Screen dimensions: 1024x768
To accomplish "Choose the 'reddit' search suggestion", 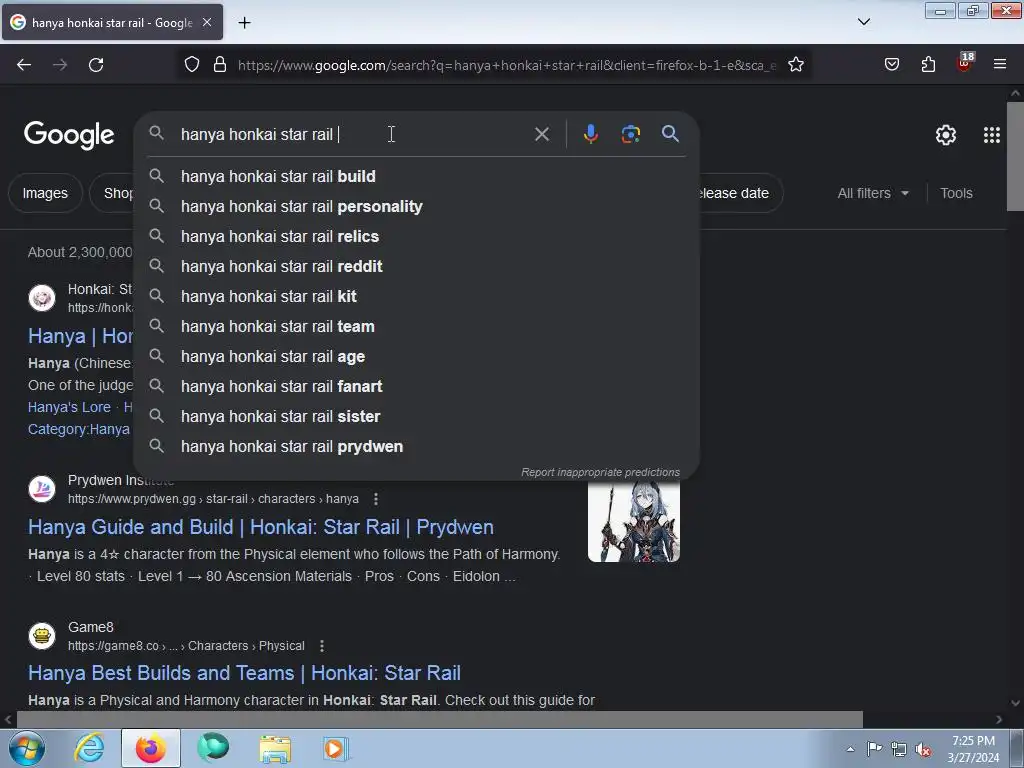I will [x=416, y=266].
